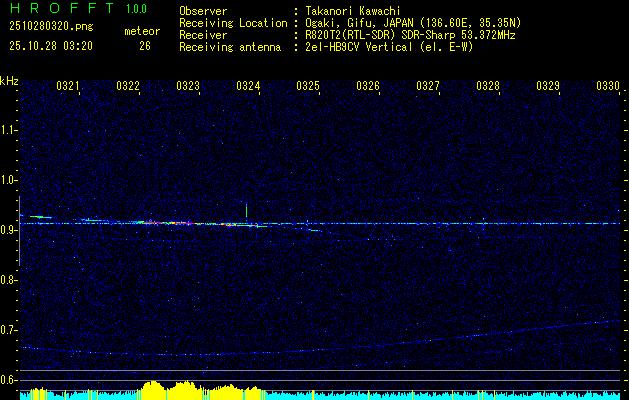Screen dimensions: 629x400
Task: Click the 0322 time marker
Action: pyautogui.click(x=128, y=86)
